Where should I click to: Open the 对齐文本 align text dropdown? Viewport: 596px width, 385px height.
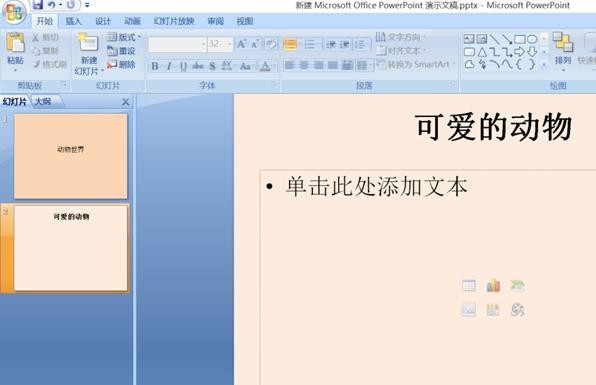(x=401, y=51)
